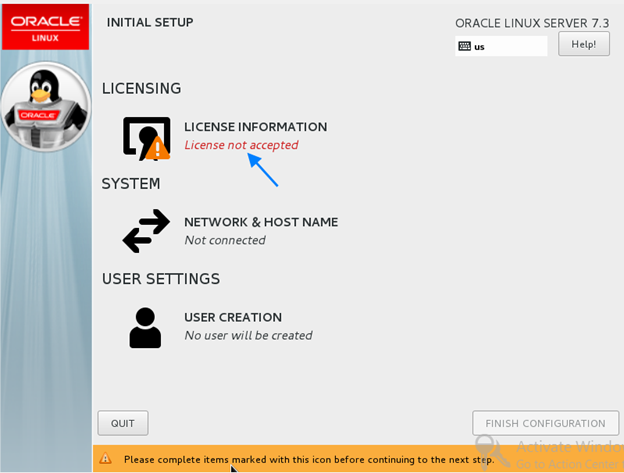The image size is (624, 473).
Task: Click the Help! button
Action: pos(584,44)
